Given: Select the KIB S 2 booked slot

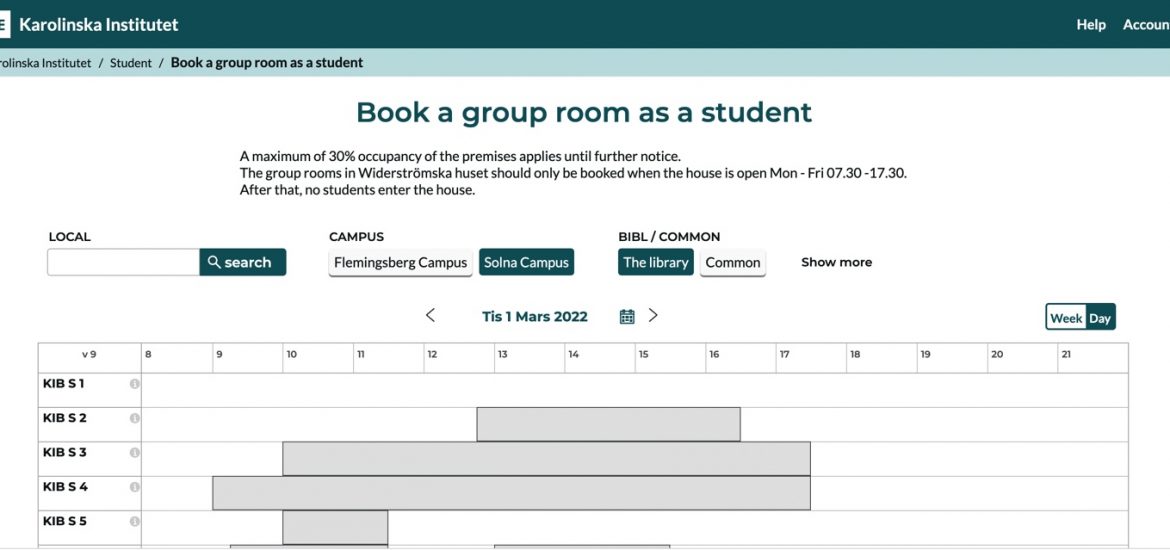Looking at the screenshot, I should pyautogui.click(x=609, y=425).
